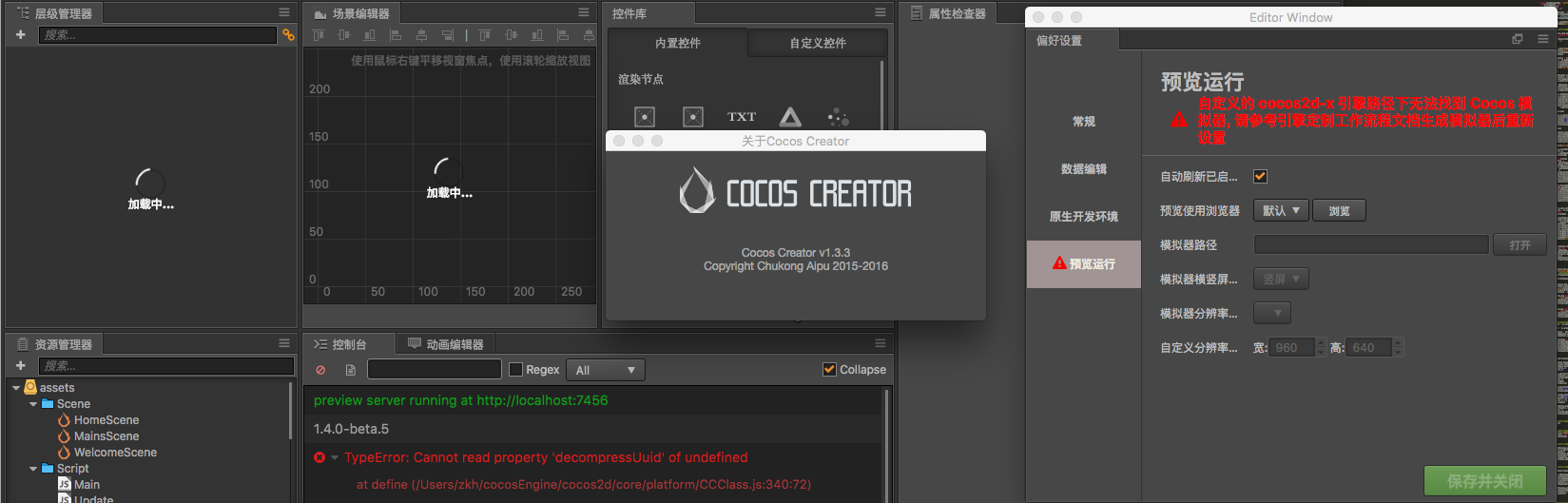The image size is (1568, 503).
Task: Open the 数据编辑 preferences section
Action: [x=1084, y=168]
